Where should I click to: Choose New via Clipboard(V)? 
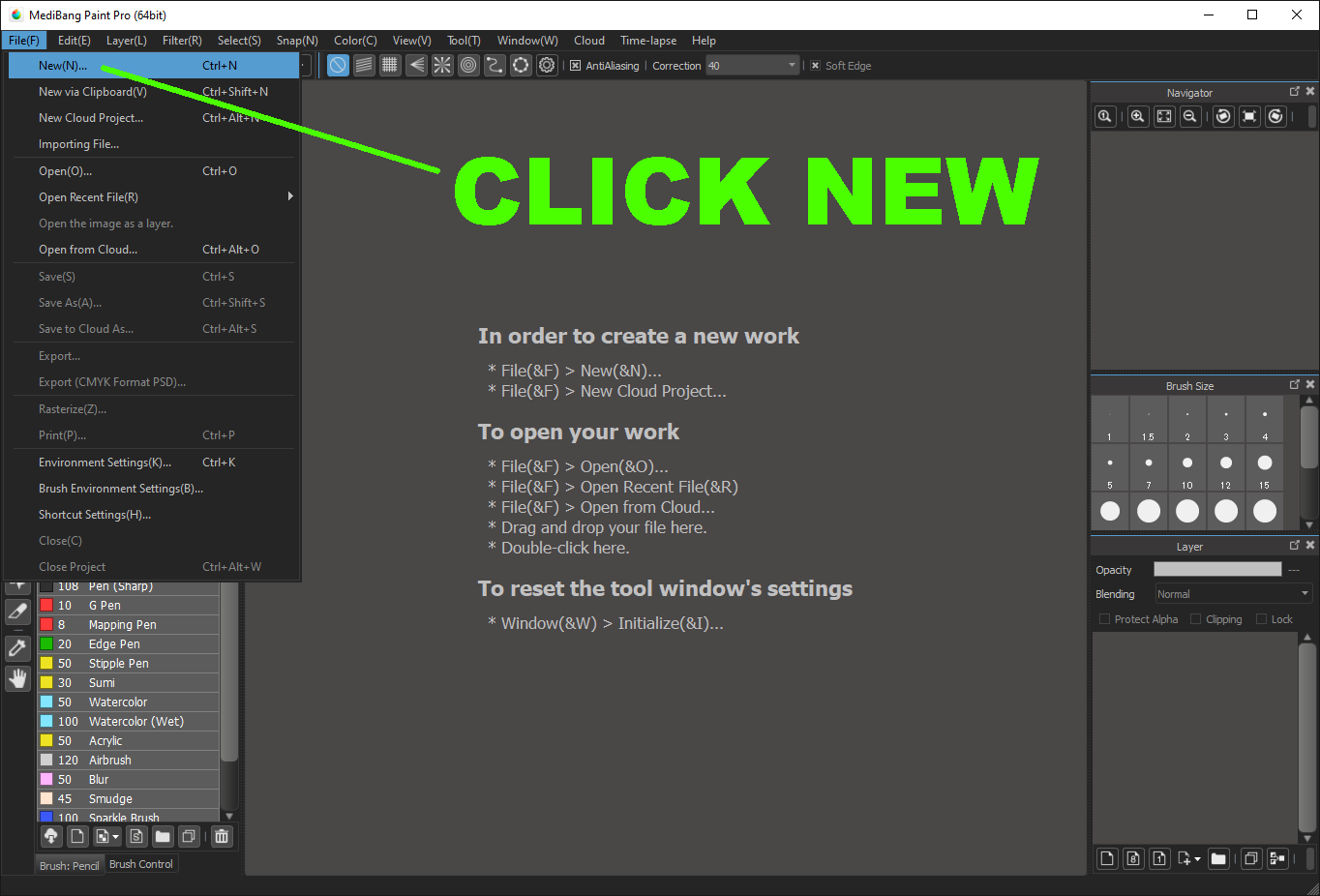point(154,91)
